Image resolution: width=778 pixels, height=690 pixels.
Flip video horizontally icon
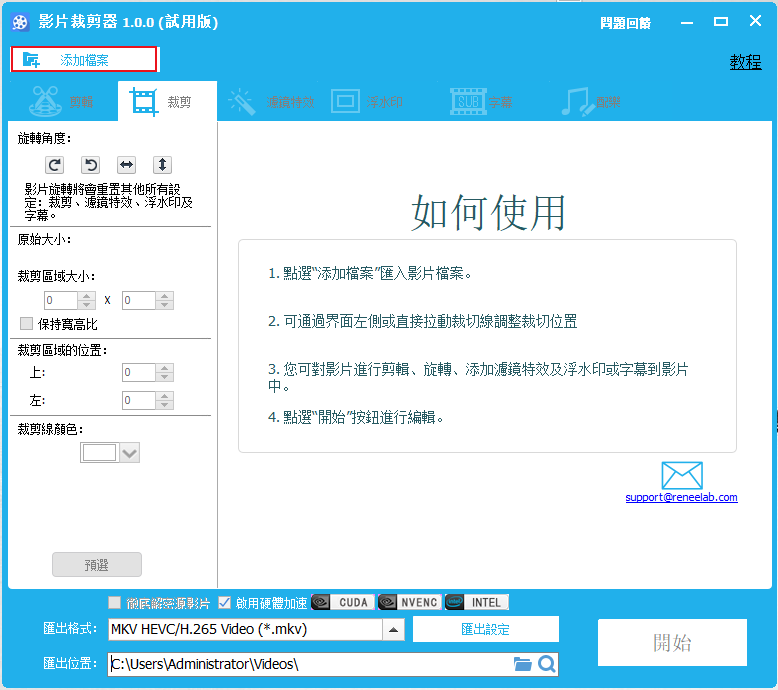point(127,165)
